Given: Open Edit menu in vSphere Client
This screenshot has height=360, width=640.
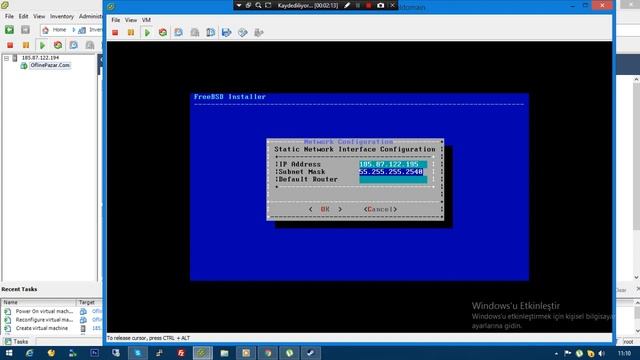Looking at the screenshot, I should tap(24, 16).
